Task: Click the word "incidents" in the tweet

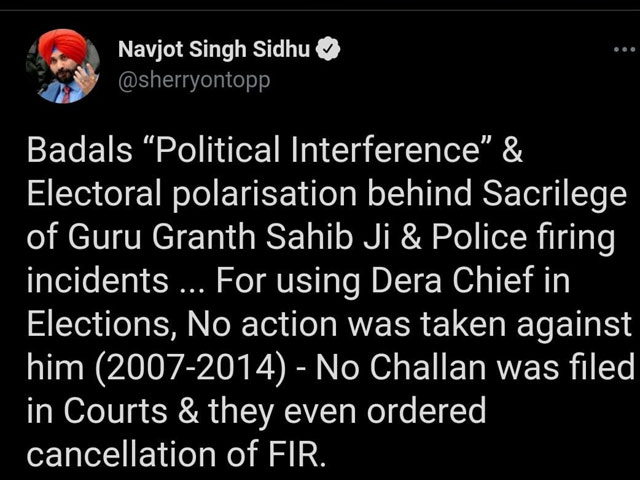Action: 98,281
